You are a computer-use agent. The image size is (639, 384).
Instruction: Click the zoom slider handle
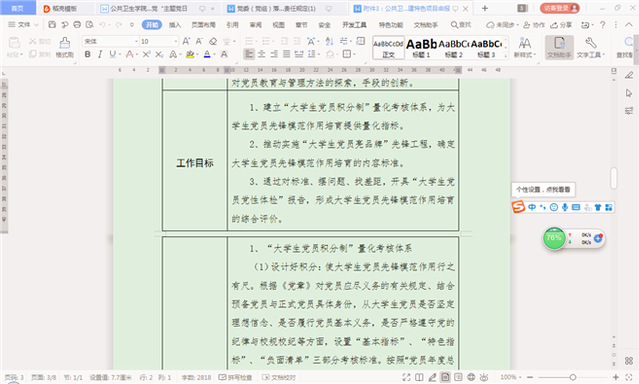[573, 377]
